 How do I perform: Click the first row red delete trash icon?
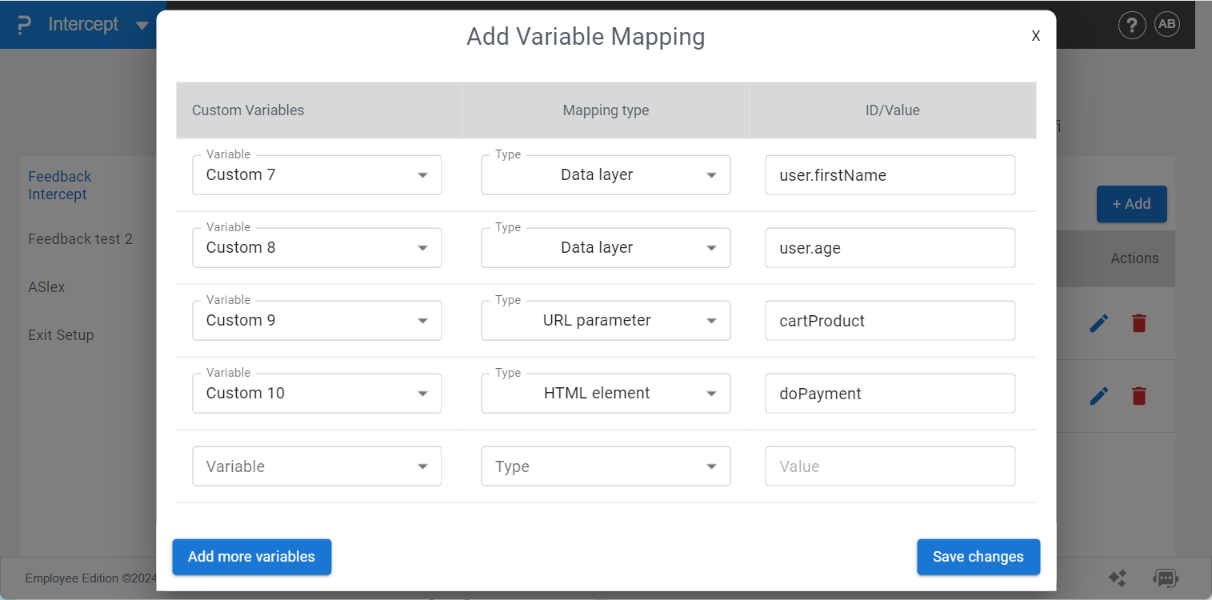pos(1139,323)
